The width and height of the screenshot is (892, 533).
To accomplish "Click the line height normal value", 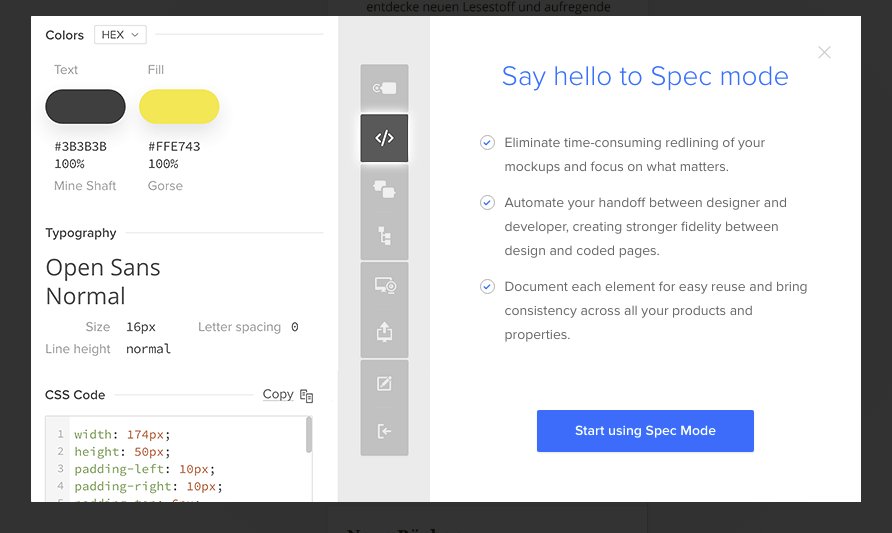I will (x=148, y=349).
